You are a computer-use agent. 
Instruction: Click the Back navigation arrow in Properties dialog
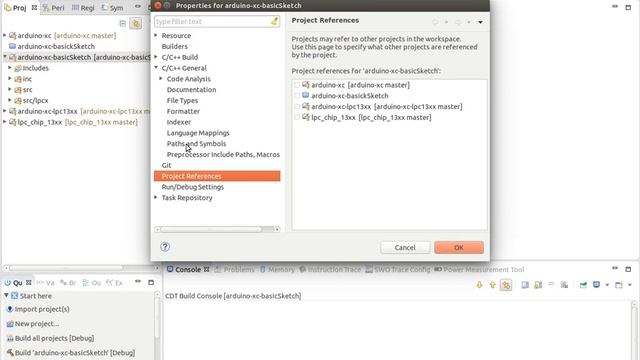[436, 22]
